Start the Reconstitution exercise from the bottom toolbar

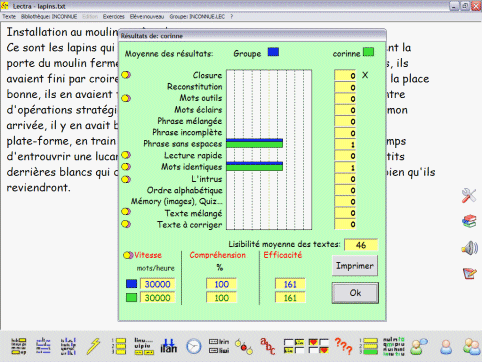click(x=43, y=346)
